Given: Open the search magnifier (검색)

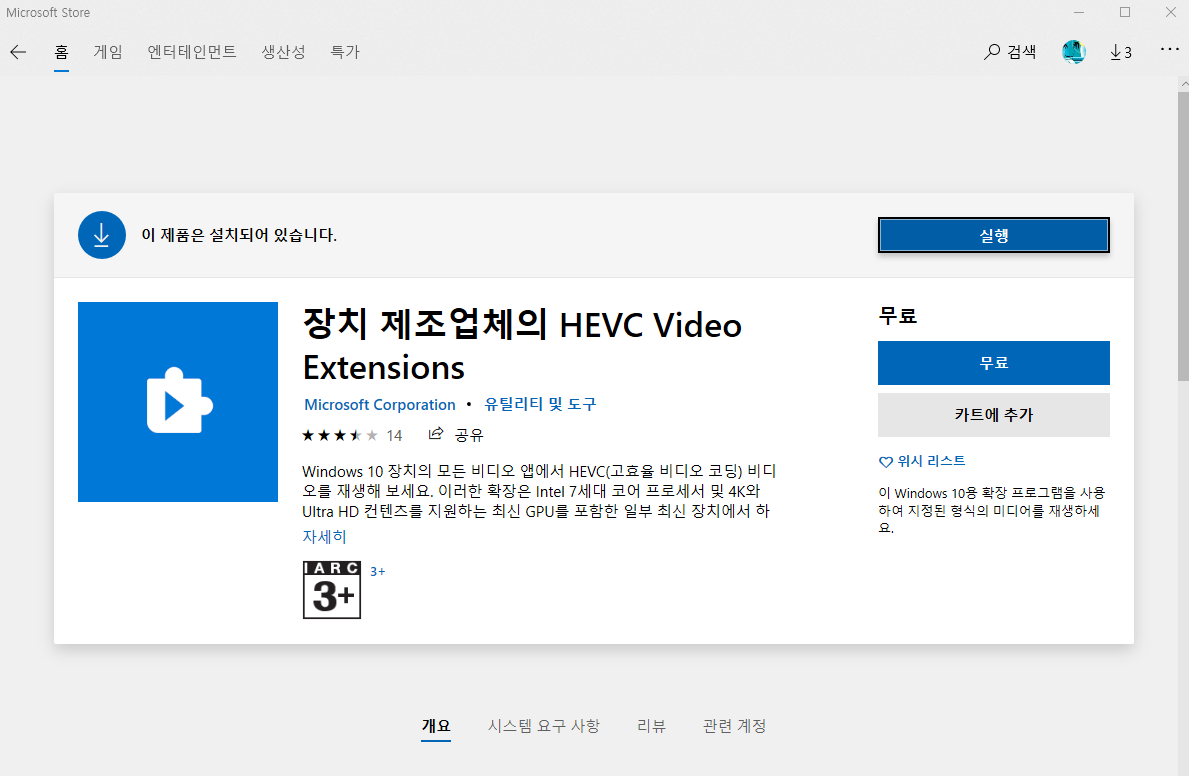Looking at the screenshot, I should (x=1010, y=52).
